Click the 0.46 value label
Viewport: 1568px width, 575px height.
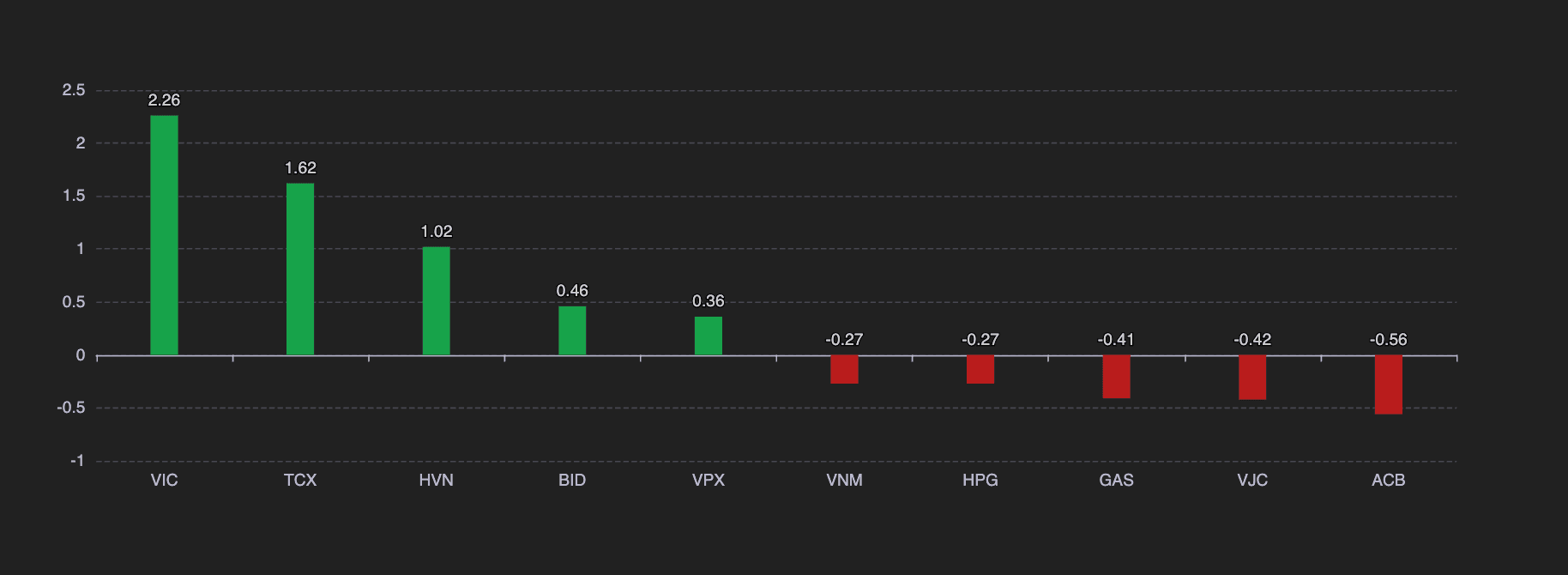(572, 291)
